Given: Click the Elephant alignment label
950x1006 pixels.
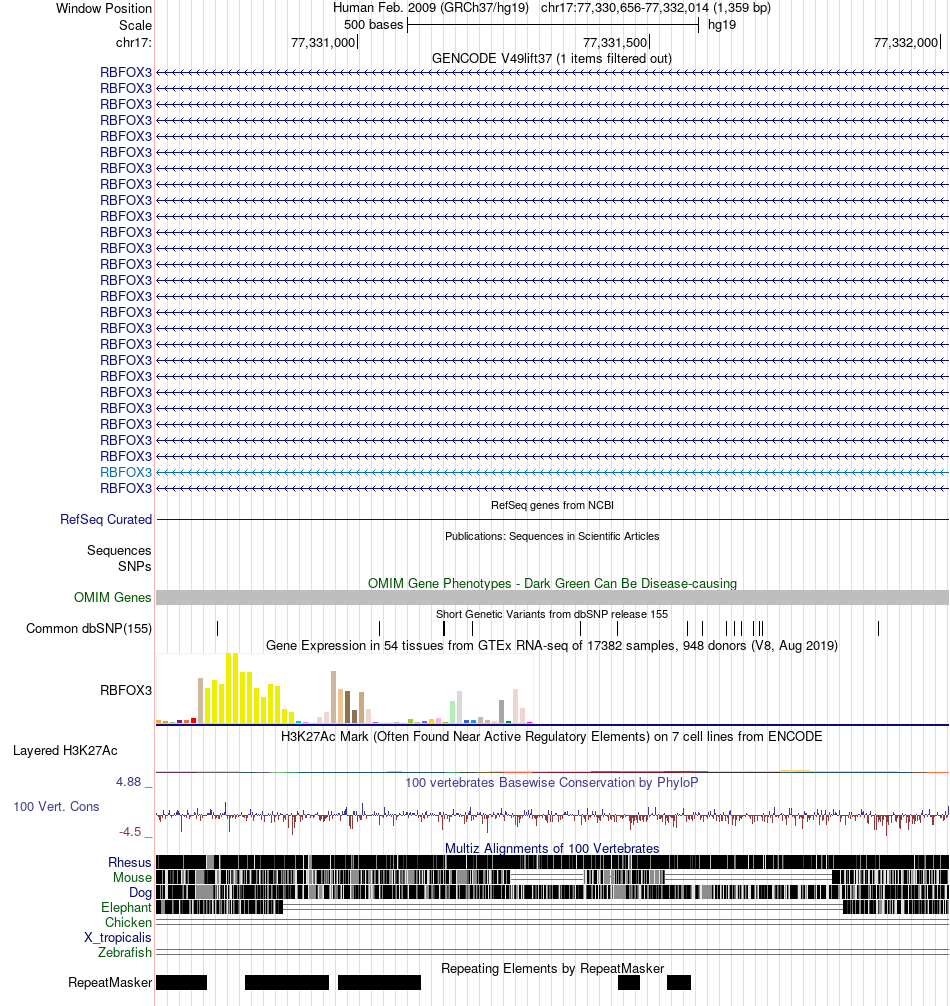Looking at the screenshot, I should [x=126, y=907].
